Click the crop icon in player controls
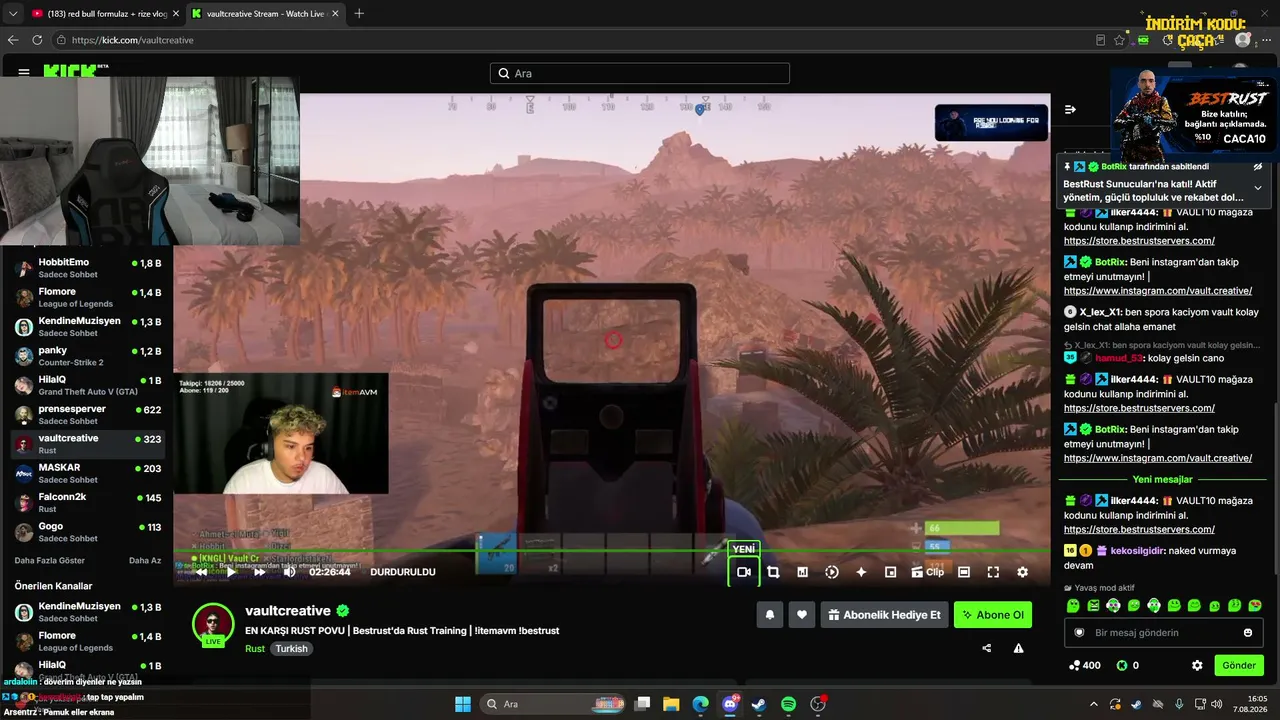This screenshot has height=720, width=1280. pos(773,572)
